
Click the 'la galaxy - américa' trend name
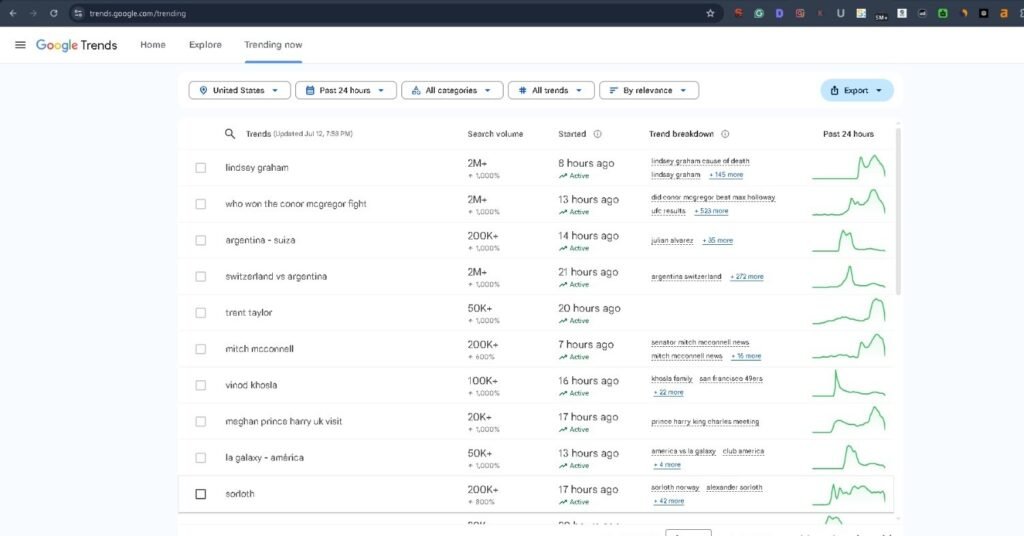[264, 458]
